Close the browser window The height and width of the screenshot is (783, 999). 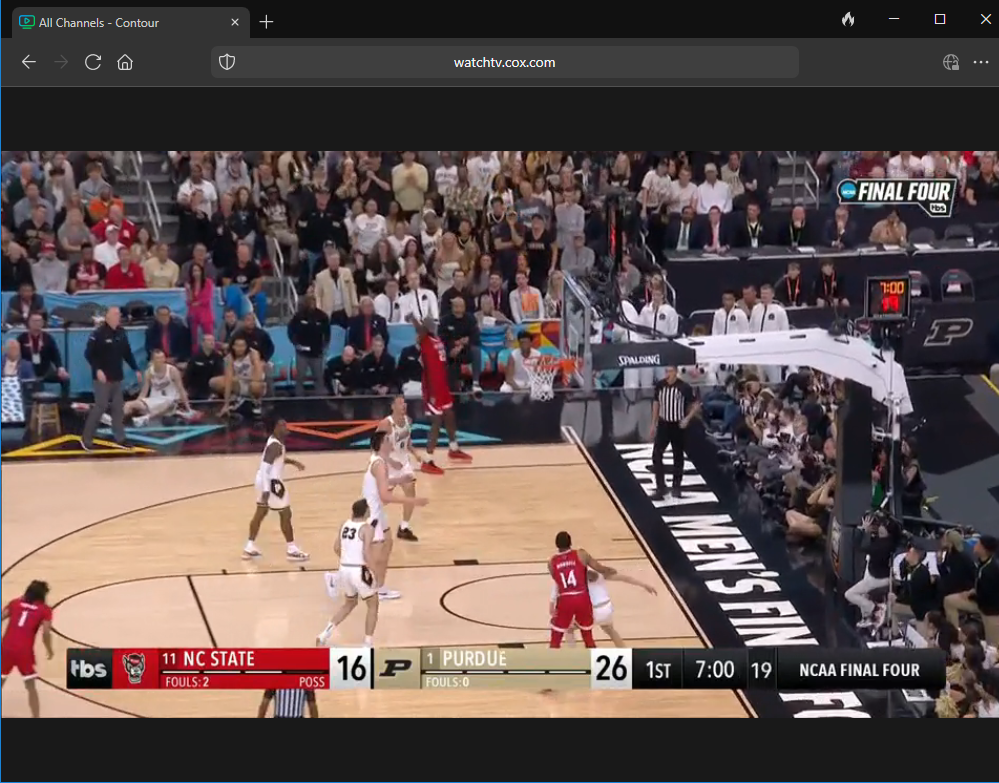[985, 19]
